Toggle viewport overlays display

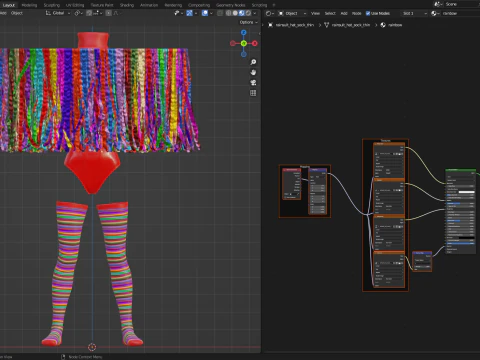pos(205,13)
